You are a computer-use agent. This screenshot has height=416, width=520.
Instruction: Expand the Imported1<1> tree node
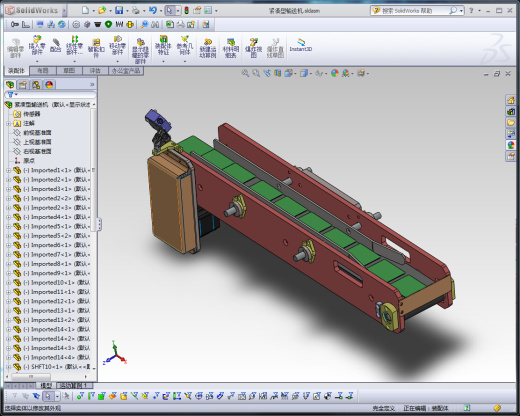(9, 170)
